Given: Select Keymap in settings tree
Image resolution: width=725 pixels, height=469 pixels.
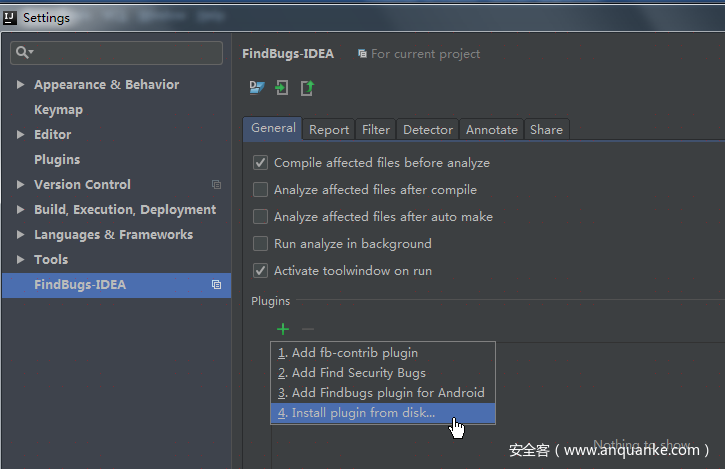Looking at the screenshot, I should [58, 110].
